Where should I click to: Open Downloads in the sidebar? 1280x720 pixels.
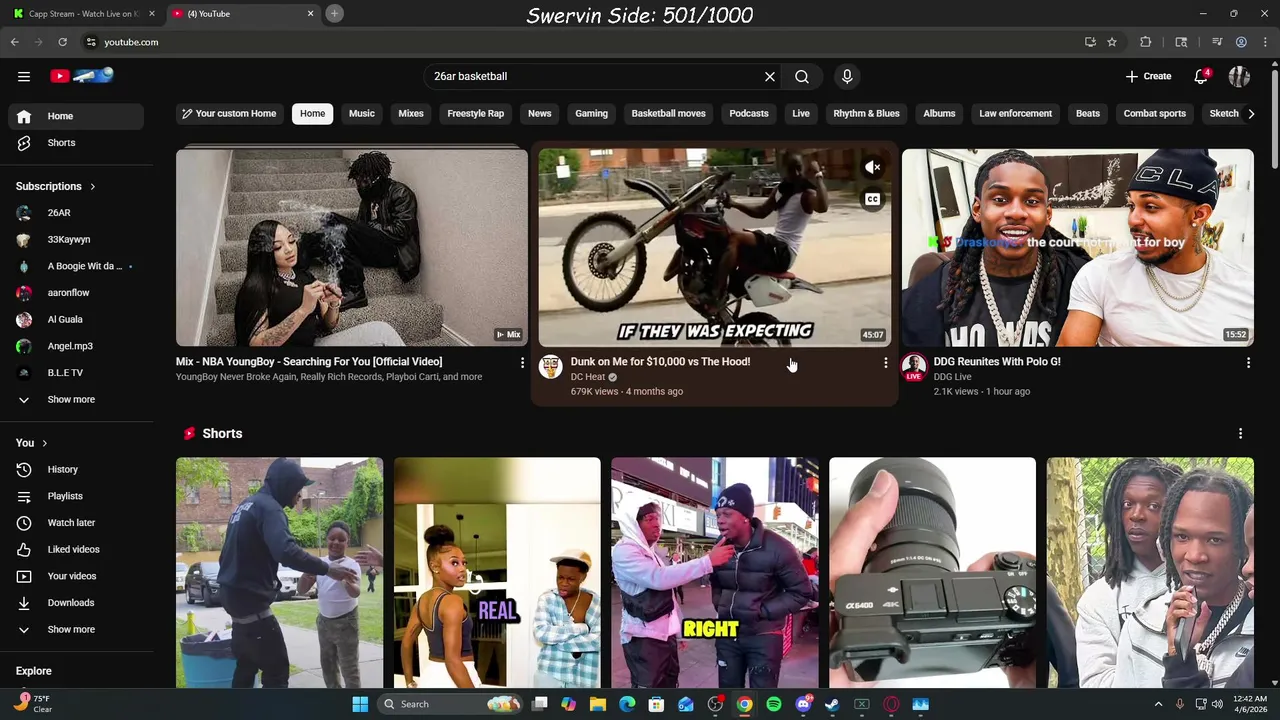pos(76,603)
